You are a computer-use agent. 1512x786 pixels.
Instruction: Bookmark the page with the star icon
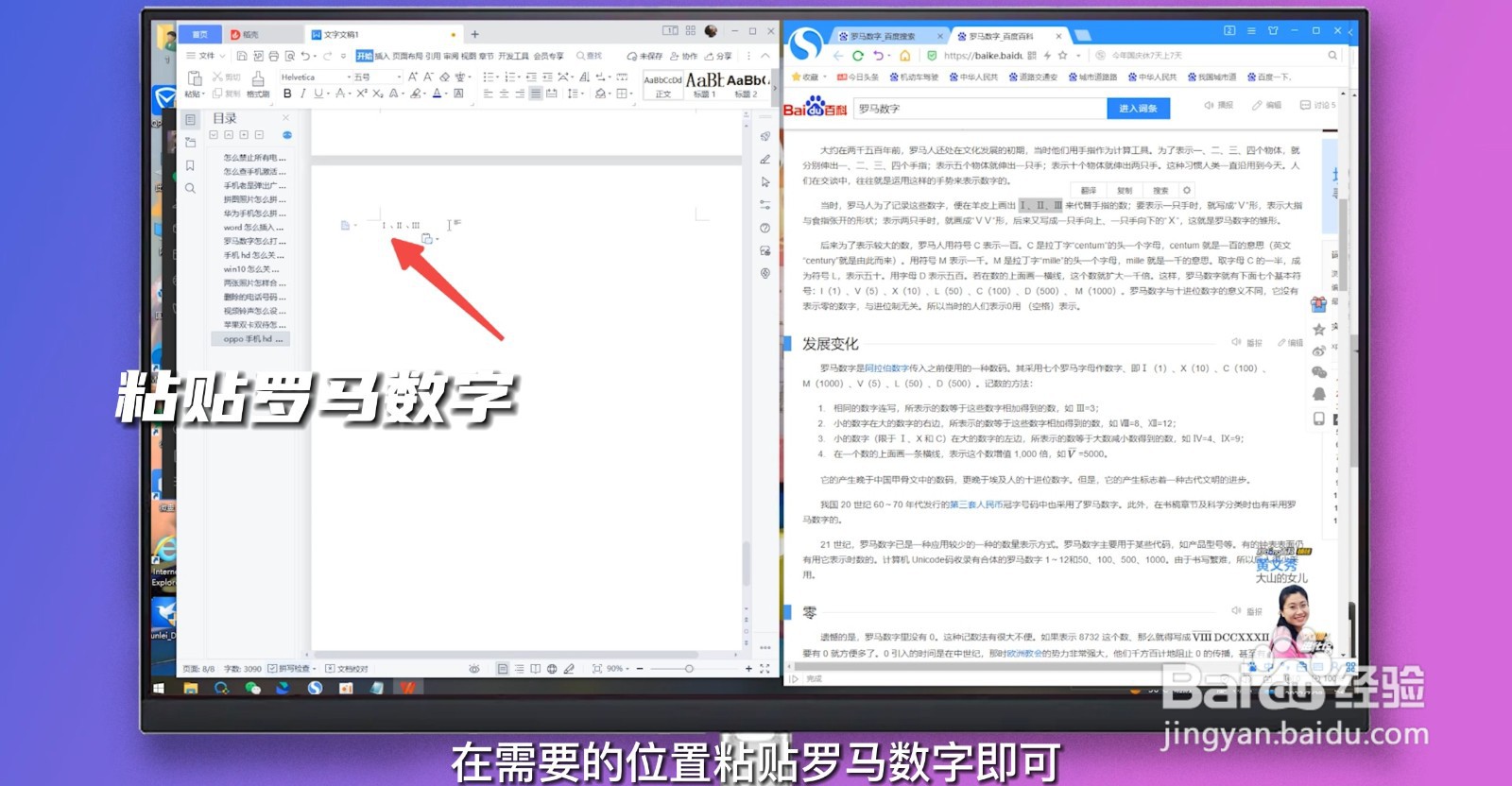pyautogui.click(x=1062, y=56)
